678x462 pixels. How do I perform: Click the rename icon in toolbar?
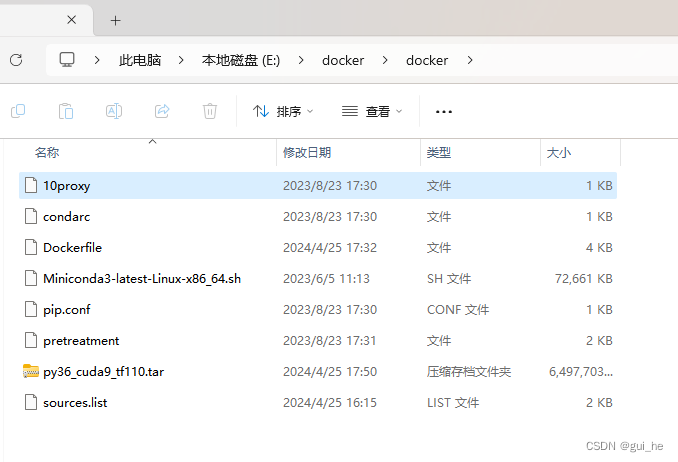114,111
